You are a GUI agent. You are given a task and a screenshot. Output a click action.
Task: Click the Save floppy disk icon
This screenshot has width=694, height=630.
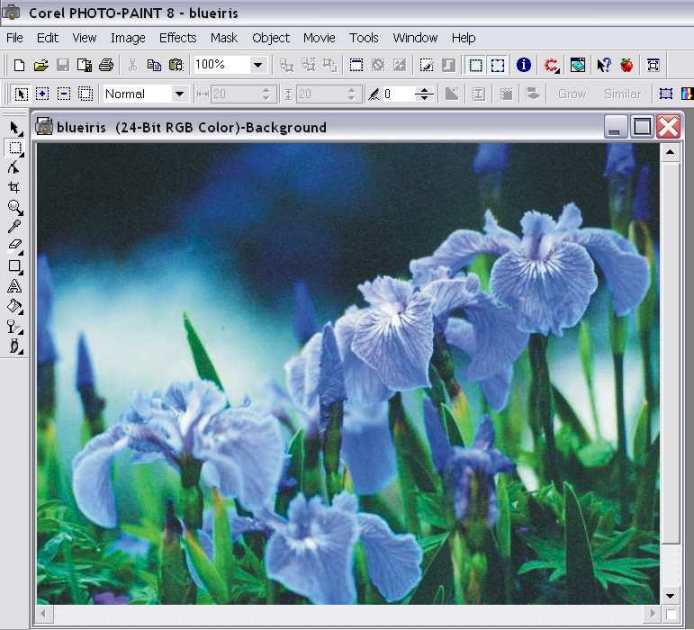62,65
